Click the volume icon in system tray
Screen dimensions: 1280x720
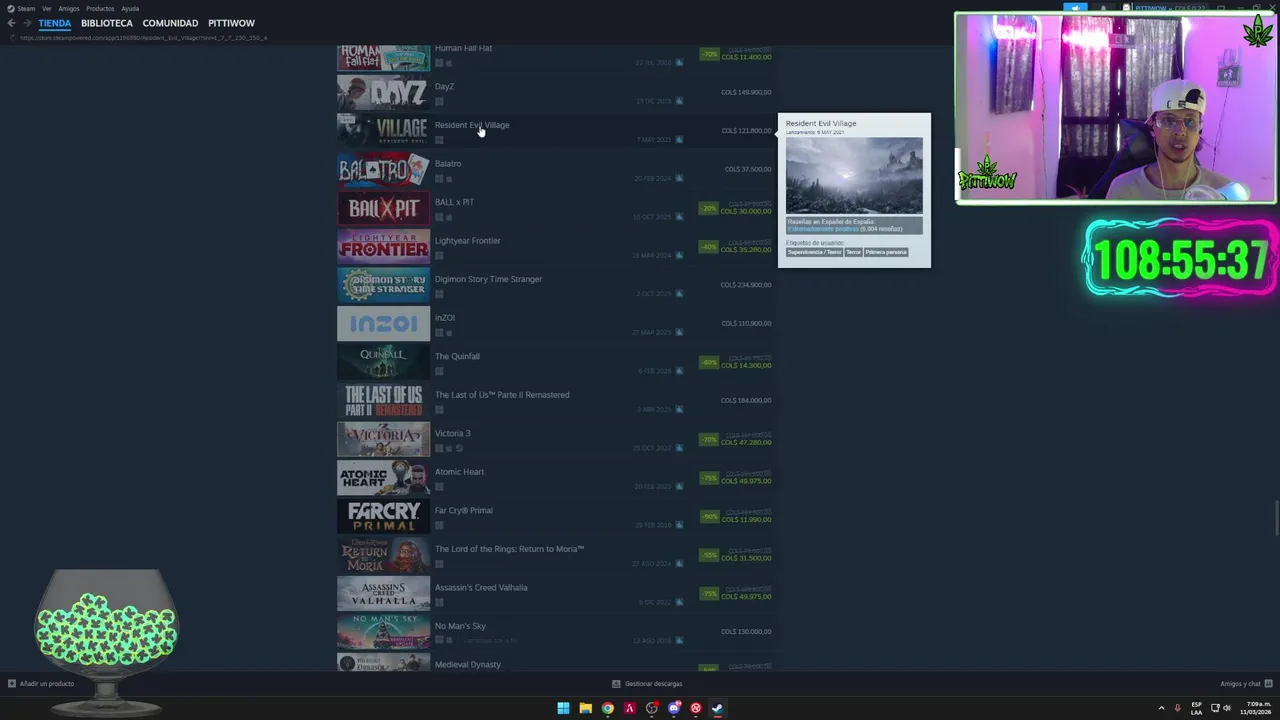[1227, 708]
